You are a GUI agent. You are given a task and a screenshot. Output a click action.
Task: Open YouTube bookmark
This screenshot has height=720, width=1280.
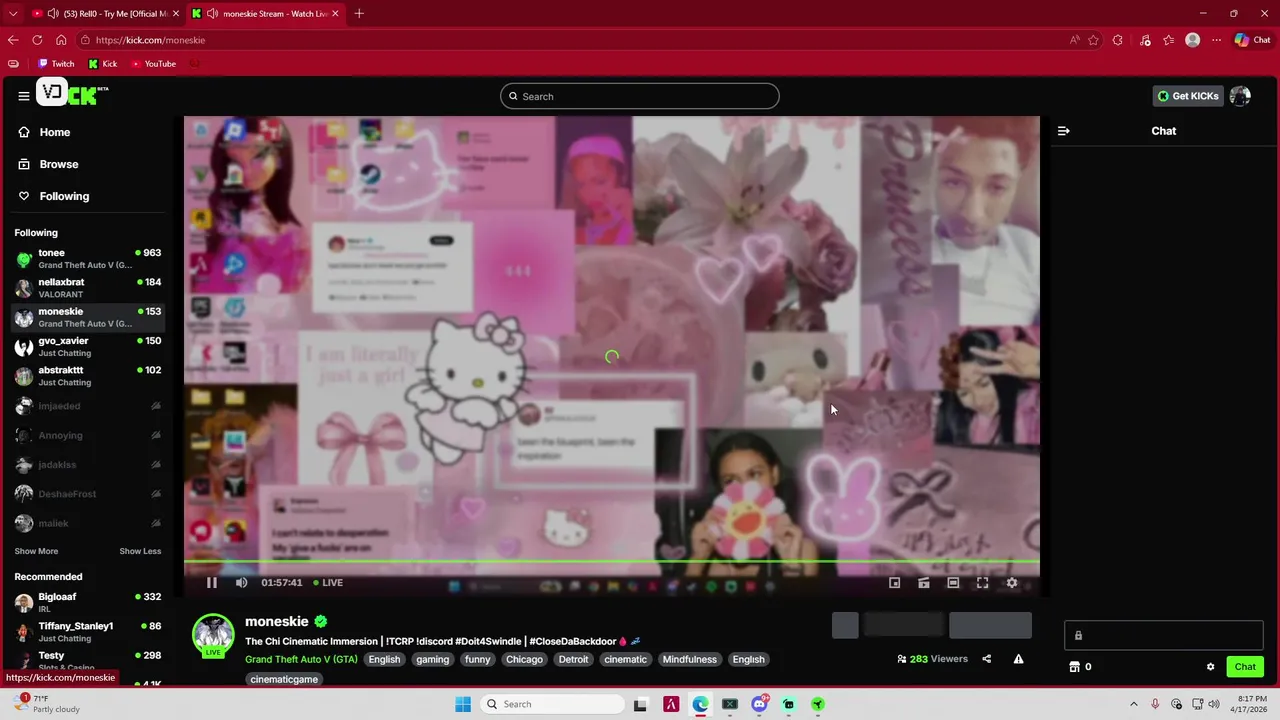coord(153,63)
